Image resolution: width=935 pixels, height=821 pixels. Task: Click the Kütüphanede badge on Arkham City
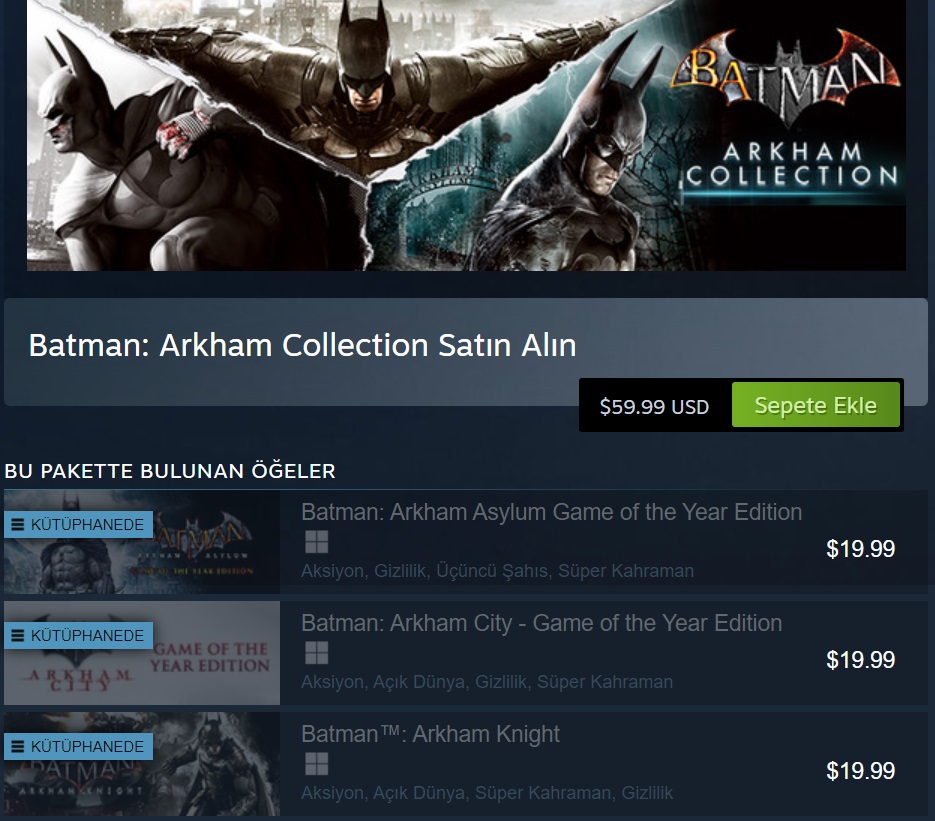pos(78,636)
